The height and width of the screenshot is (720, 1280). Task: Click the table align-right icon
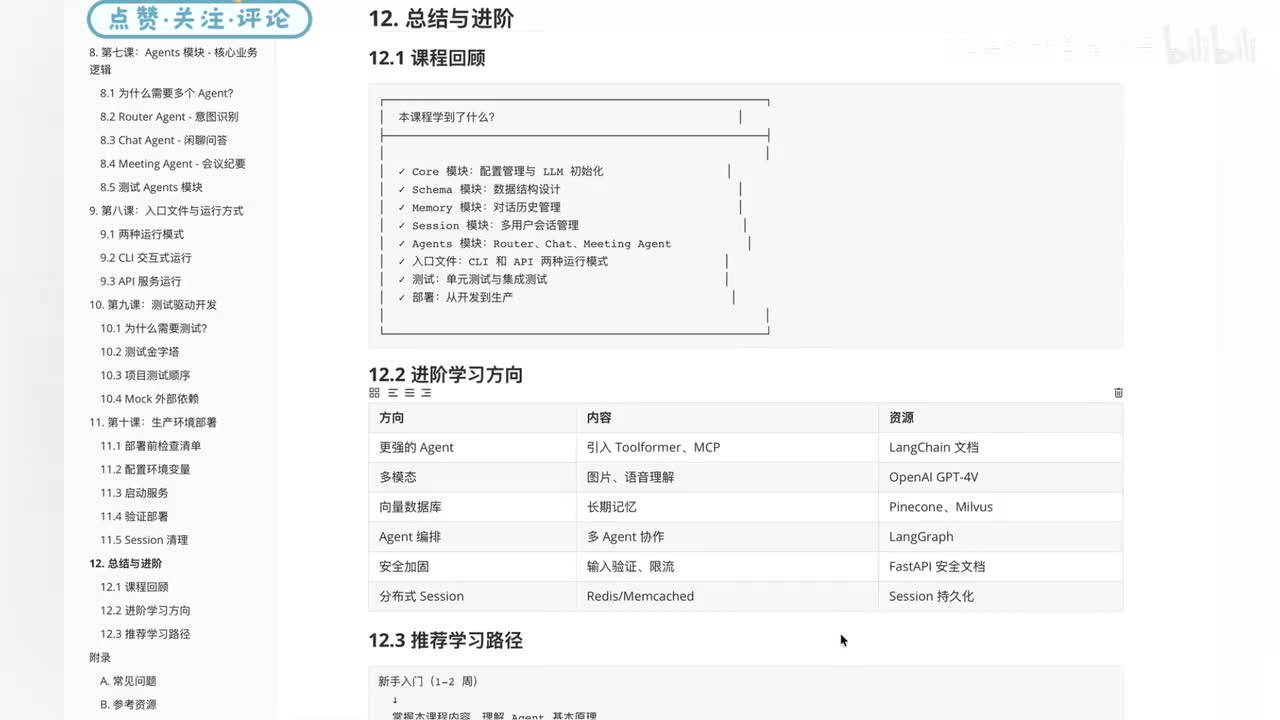tap(426, 393)
